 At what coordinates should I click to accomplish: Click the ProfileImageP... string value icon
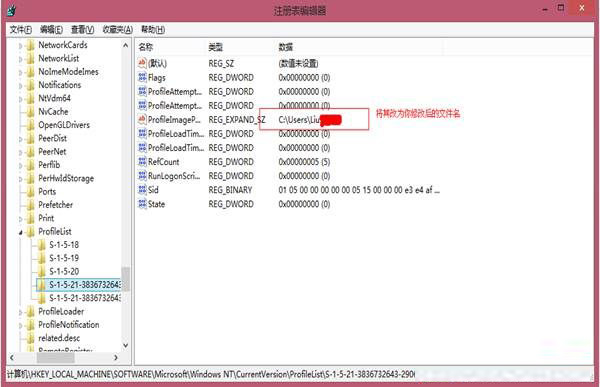142,119
